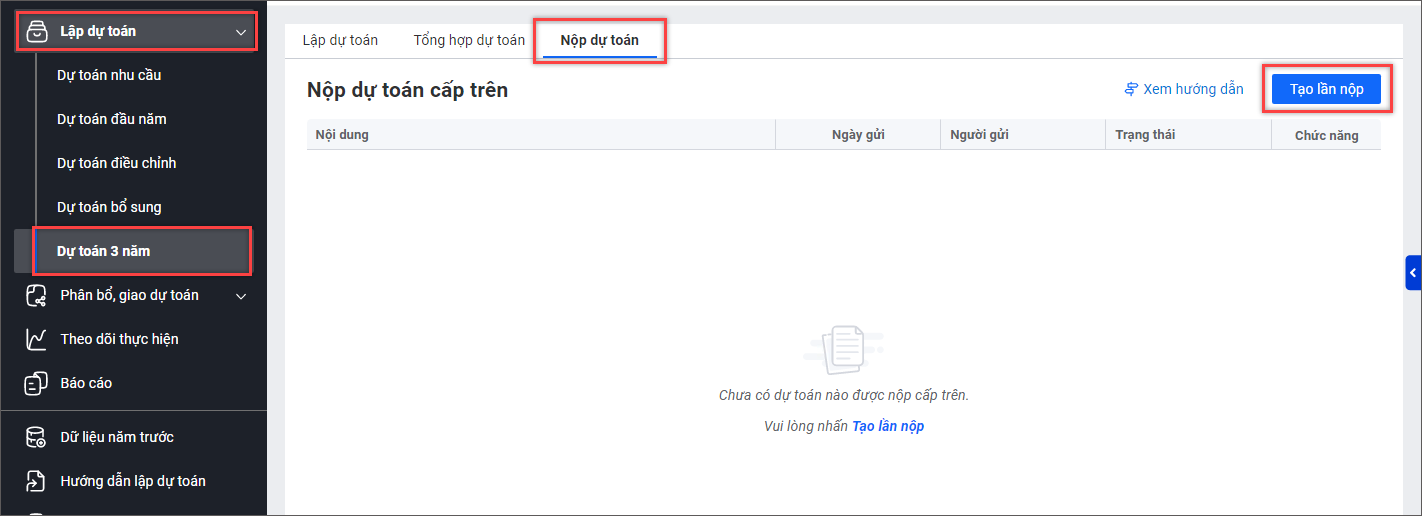Choose Dự toán bổ sung in sidebar

click(109, 207)
